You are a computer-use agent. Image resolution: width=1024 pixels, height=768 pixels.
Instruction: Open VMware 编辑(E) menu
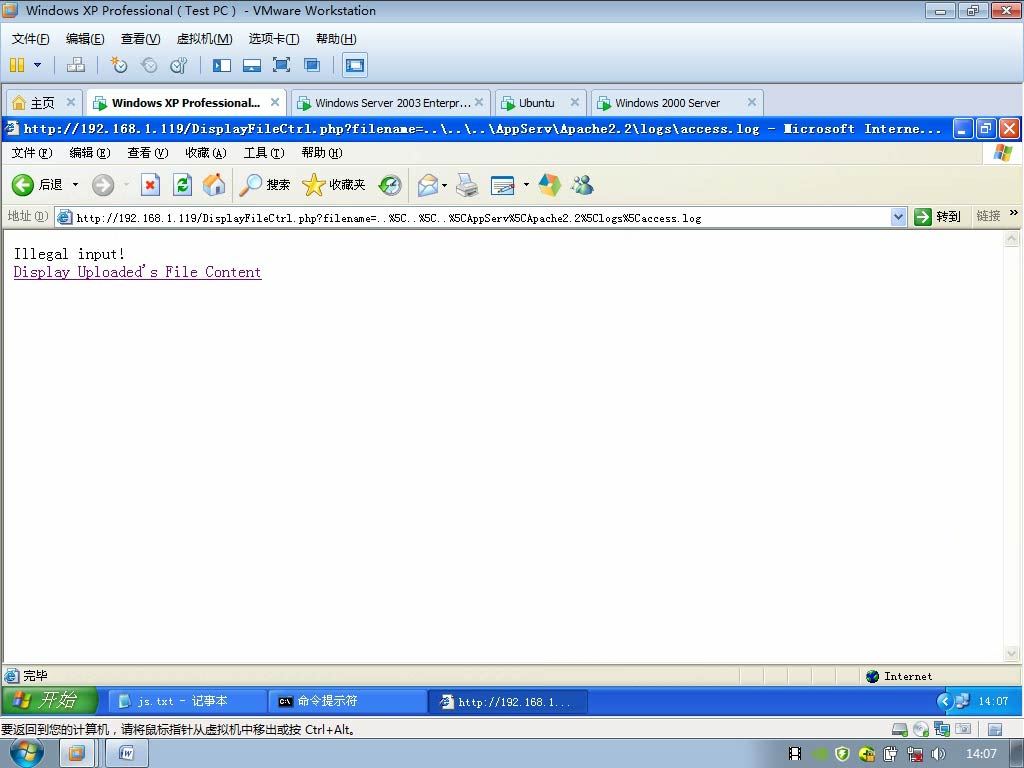(85, 39)
